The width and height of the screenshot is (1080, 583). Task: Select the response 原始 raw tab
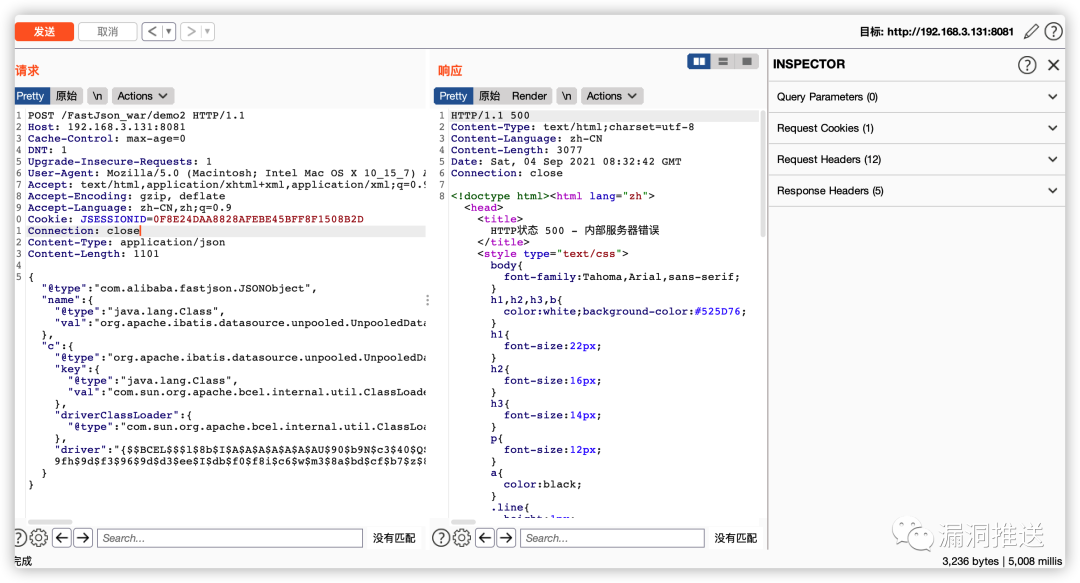pos(489,96)
